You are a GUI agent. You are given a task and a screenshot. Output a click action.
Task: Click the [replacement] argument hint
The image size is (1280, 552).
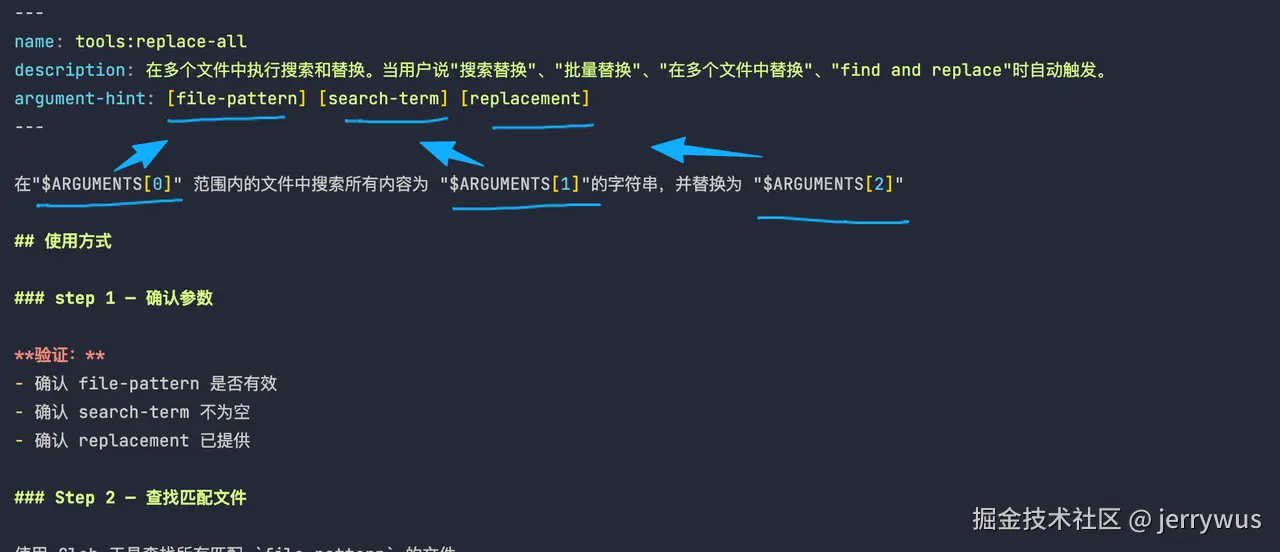tap(525, 98)
